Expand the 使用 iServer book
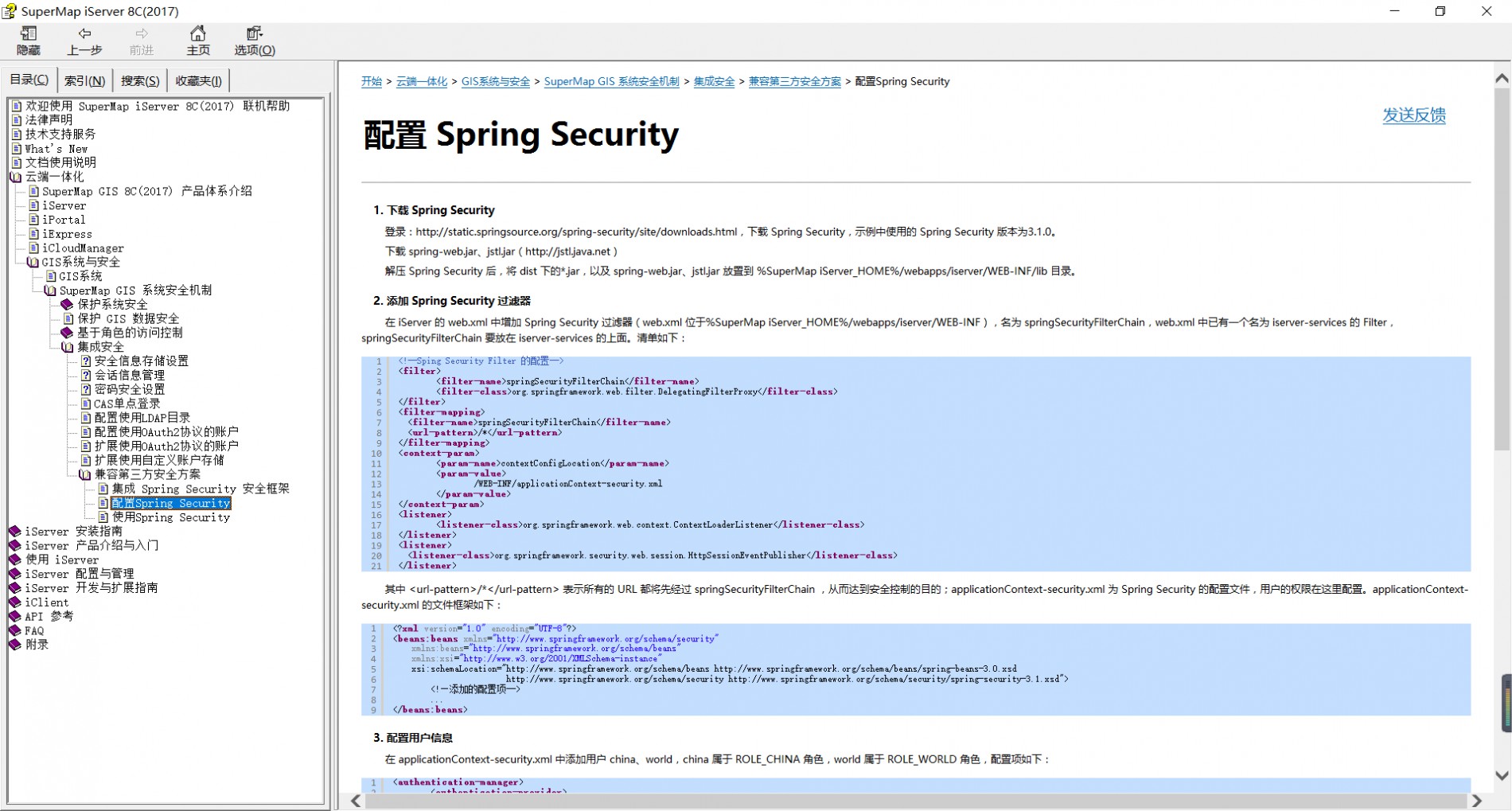This screenshot has height=811, width=1512. [x=15, y=560]
